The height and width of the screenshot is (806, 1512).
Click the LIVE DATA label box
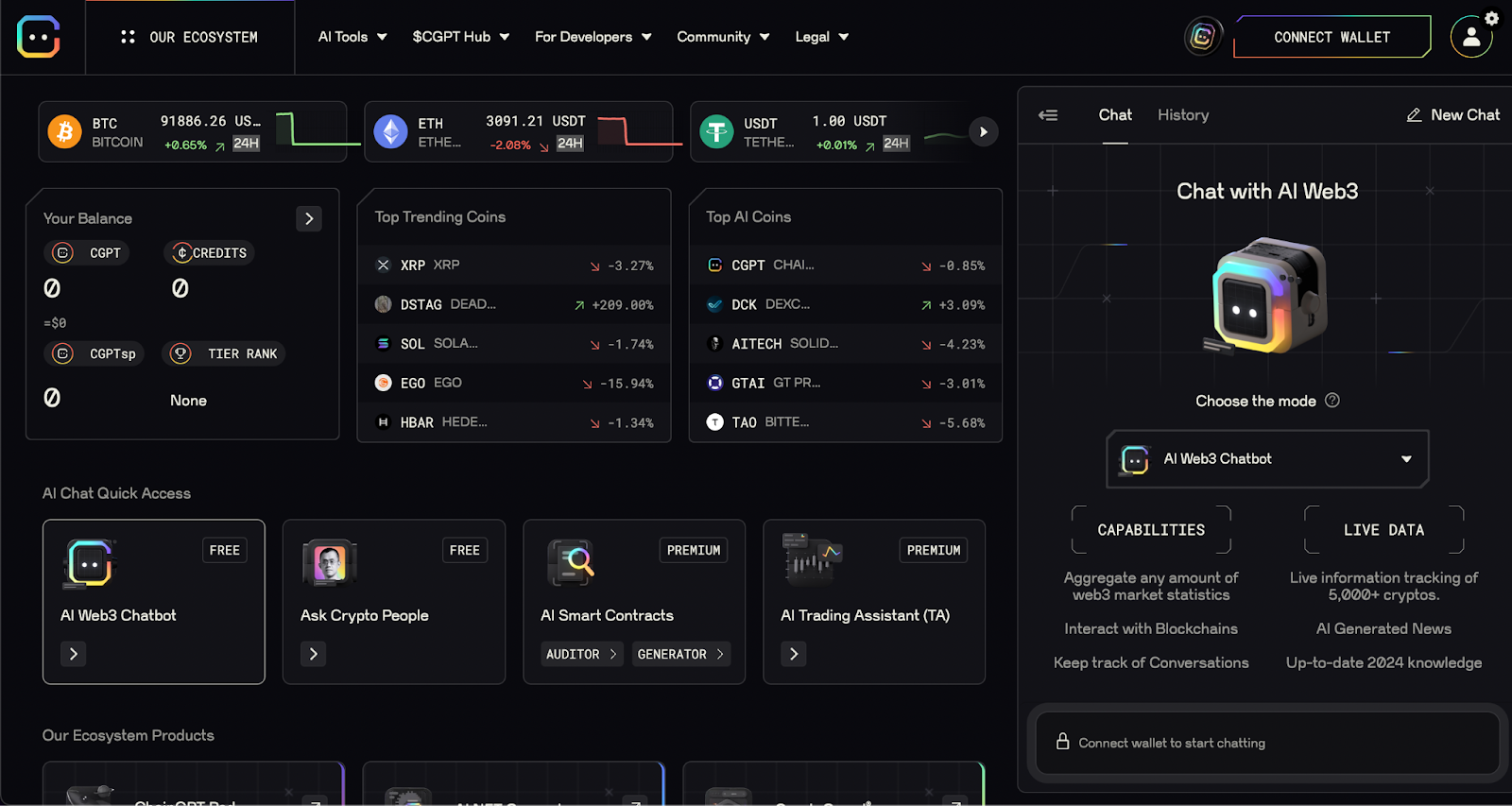pos(1383,530)
